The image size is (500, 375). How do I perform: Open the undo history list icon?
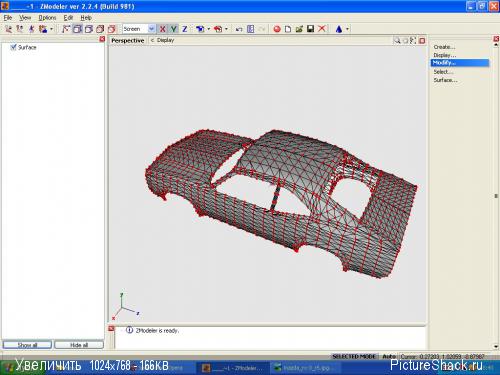[x=251, y=29]
